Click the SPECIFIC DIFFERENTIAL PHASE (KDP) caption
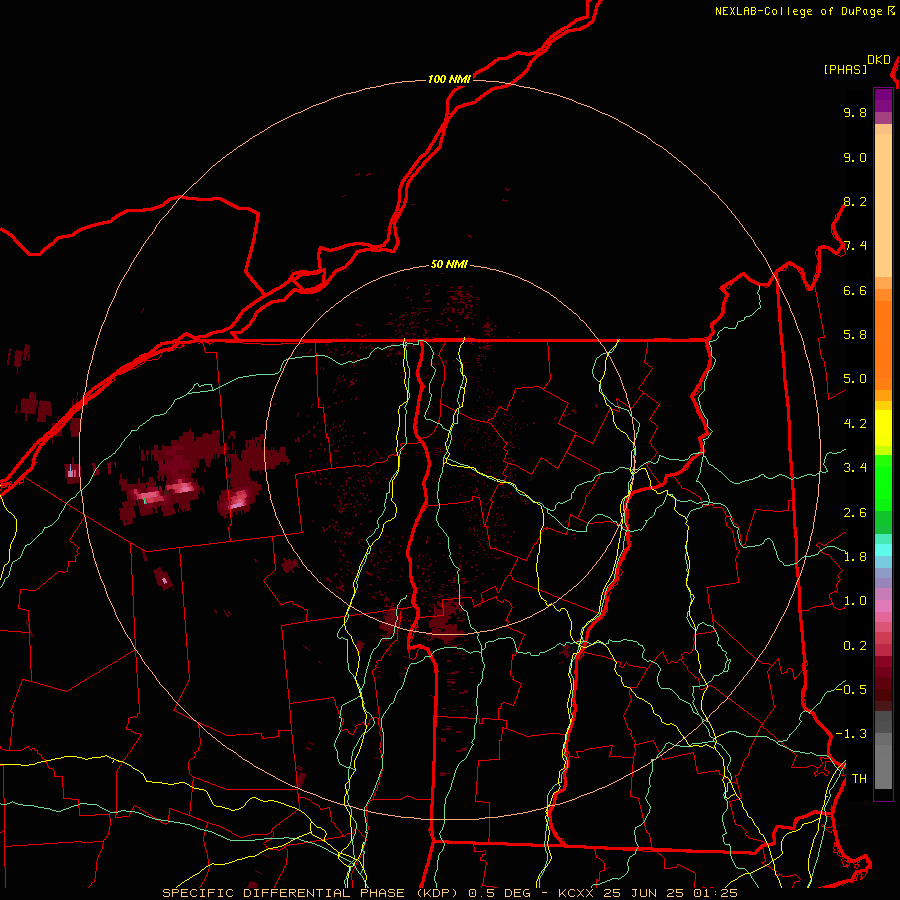Image resolution: width=900 pixels, height=900 pixels. point(312,893)
